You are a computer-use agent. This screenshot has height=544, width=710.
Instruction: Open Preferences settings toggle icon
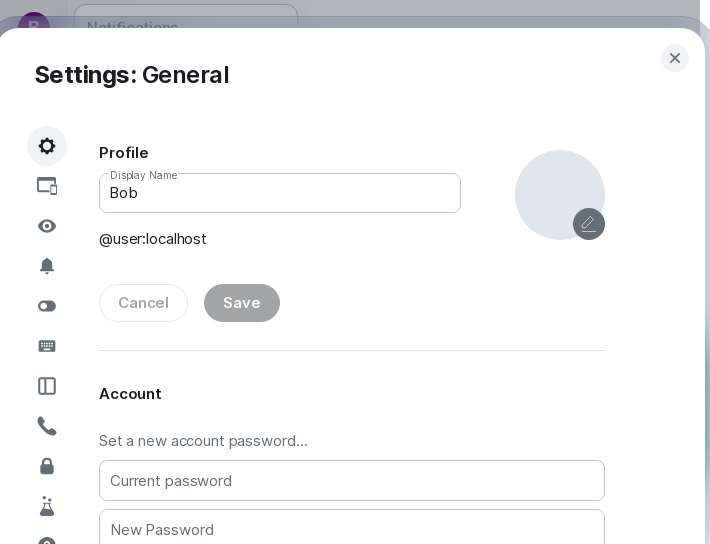(x=47, y=306)
